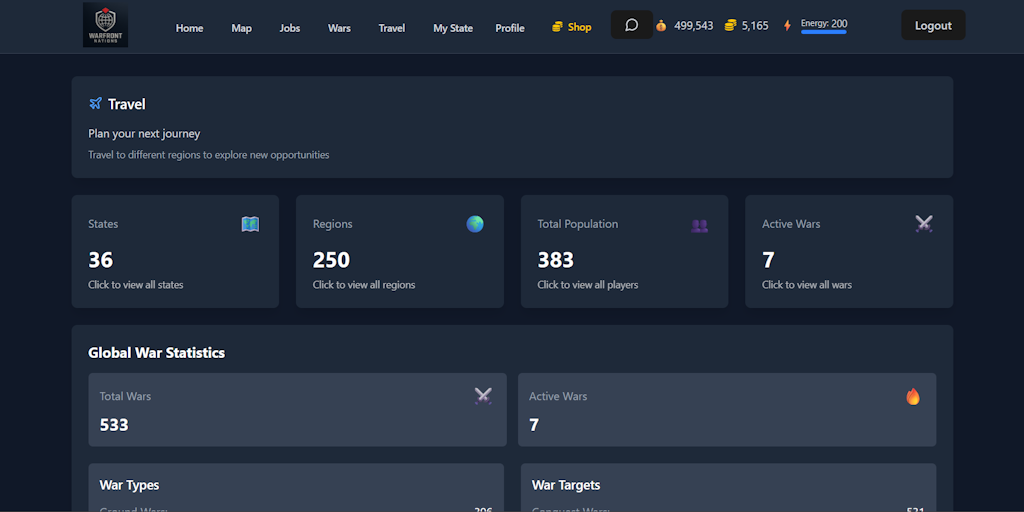Screen dimensions: 1024x512
Task: Click the Global War Statistics heading
Action: (157, 353)
